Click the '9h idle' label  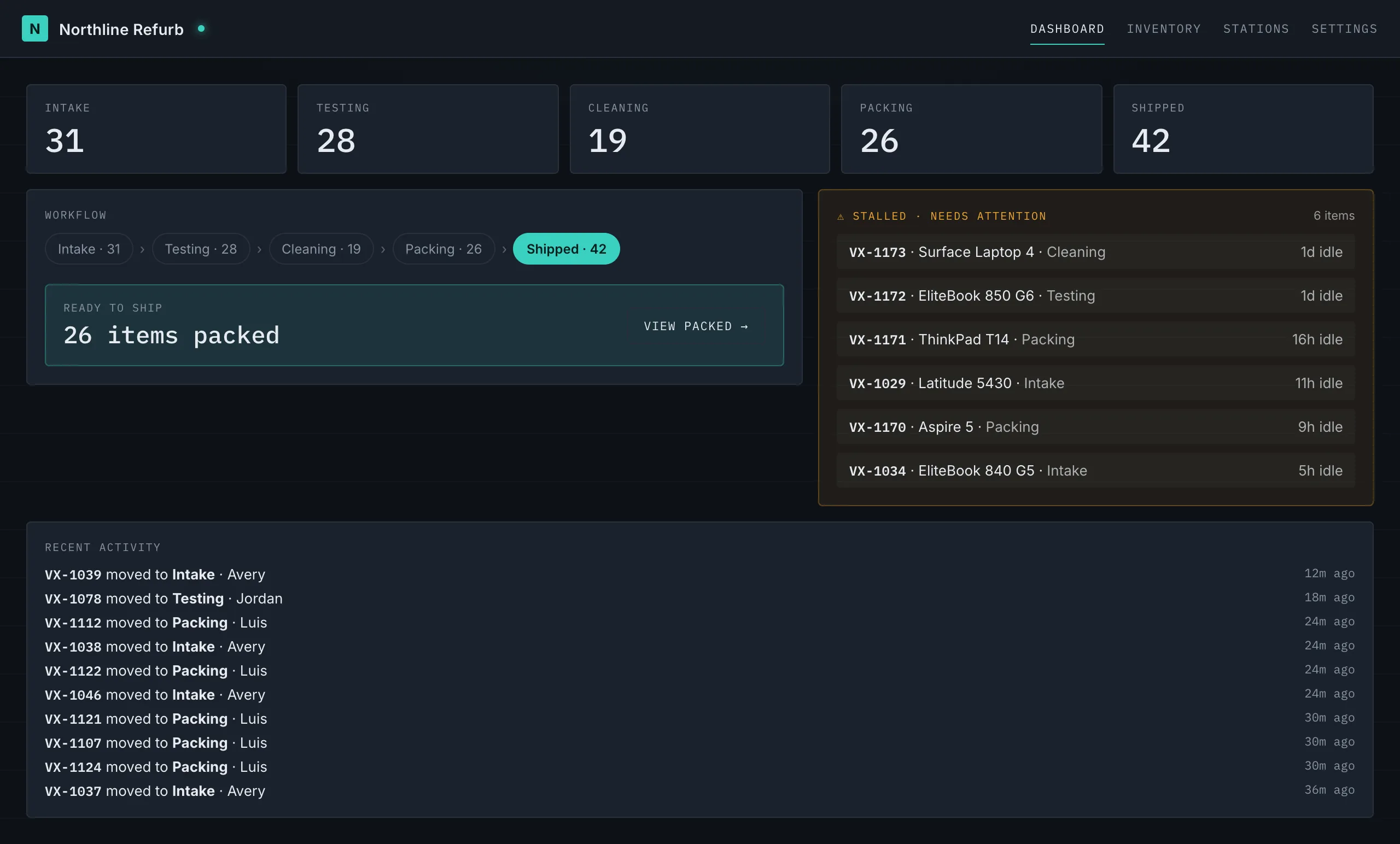click(1320, 426)
